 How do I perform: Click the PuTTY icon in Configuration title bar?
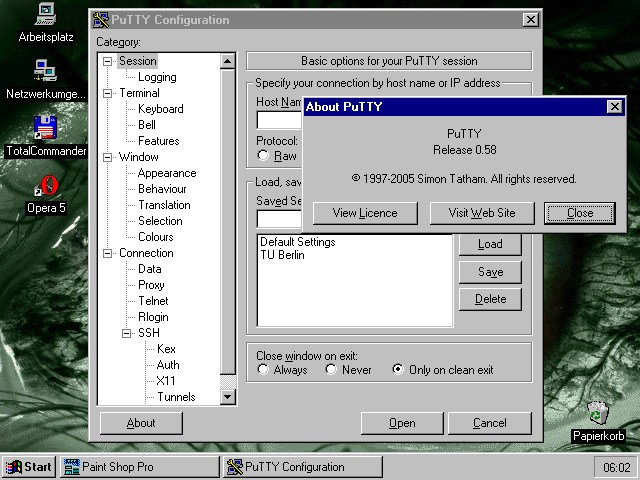pos(100,20)
